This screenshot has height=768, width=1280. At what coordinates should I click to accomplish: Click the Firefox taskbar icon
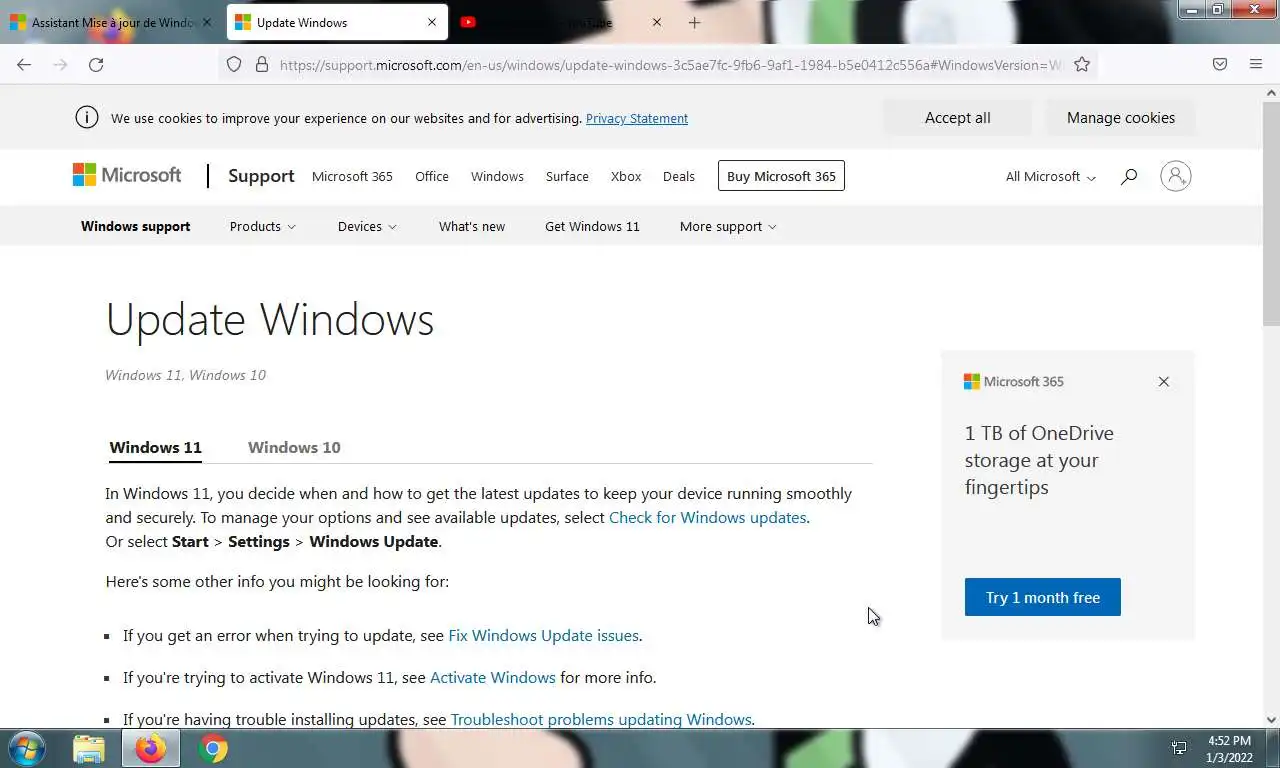coord(151,748)
